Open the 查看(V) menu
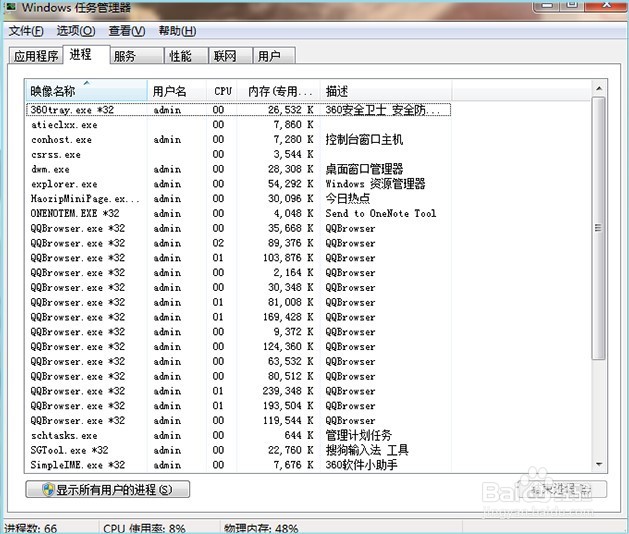The image size is (629, 534). pyautogui.click(x=127, y=31)
